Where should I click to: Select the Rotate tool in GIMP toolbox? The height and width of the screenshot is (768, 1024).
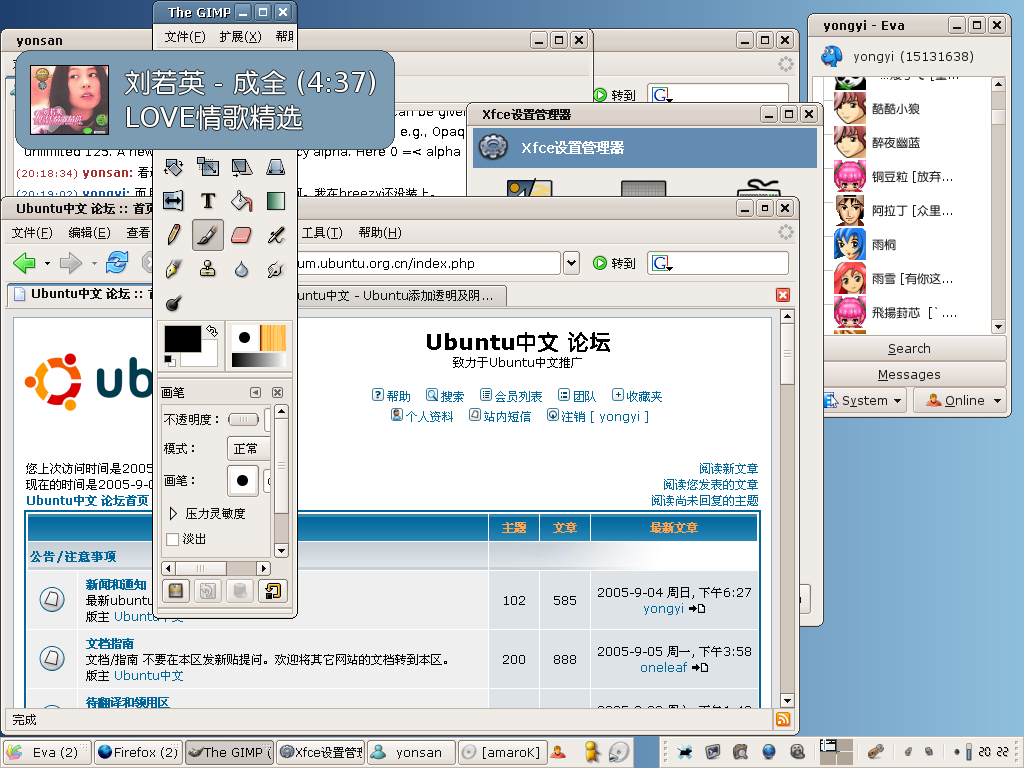point(174,167)
